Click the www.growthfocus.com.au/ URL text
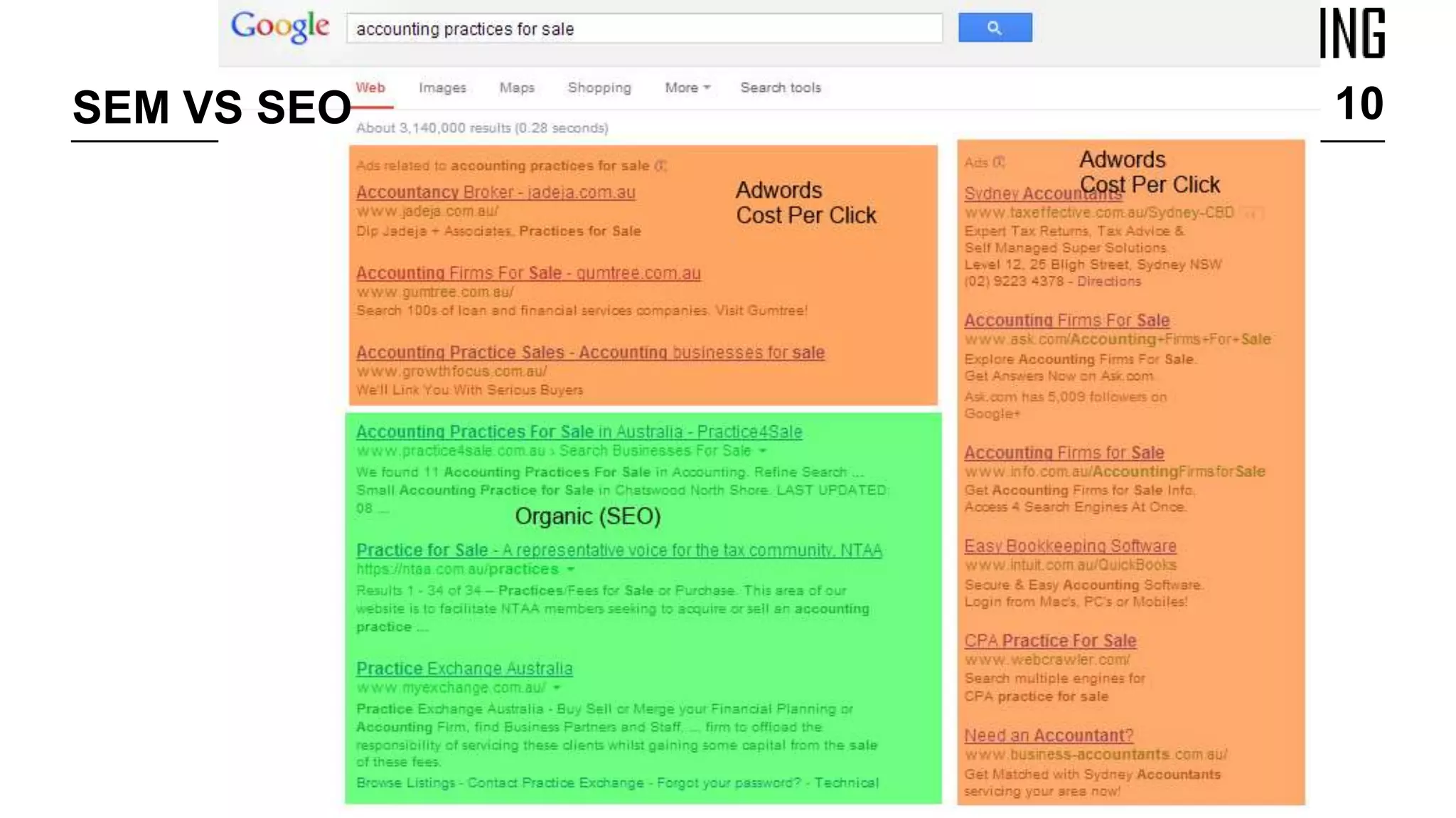 451,371
